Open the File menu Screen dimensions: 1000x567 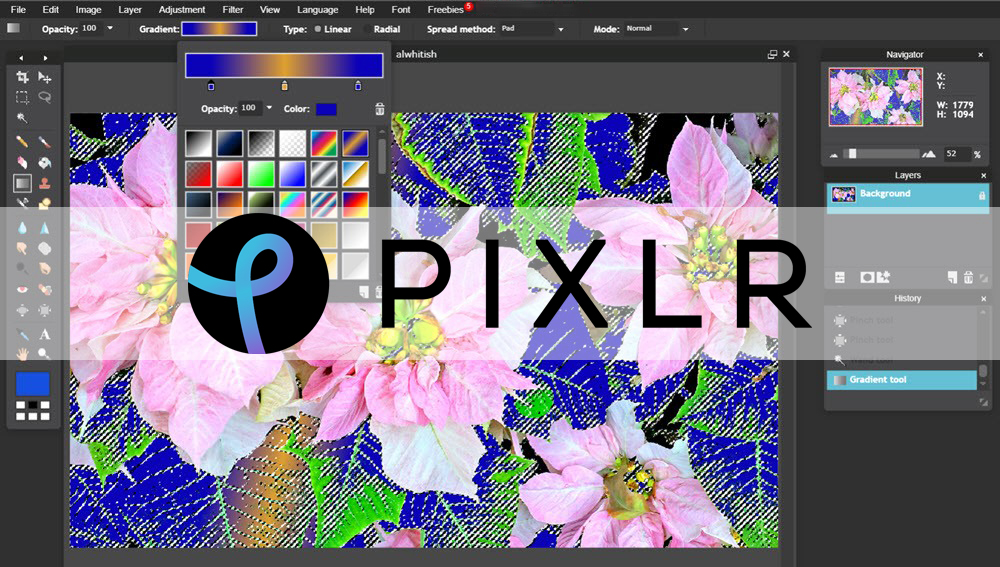[18, 10]
